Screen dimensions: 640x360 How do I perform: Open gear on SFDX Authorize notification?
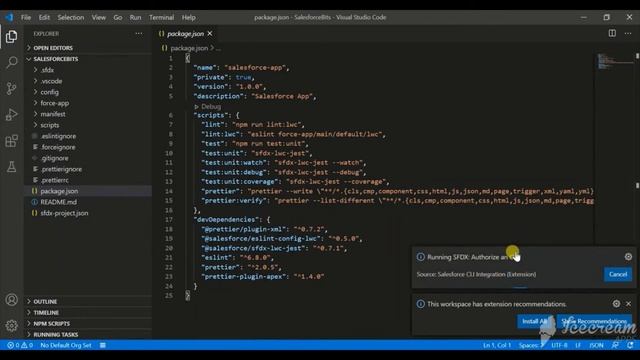628,257
